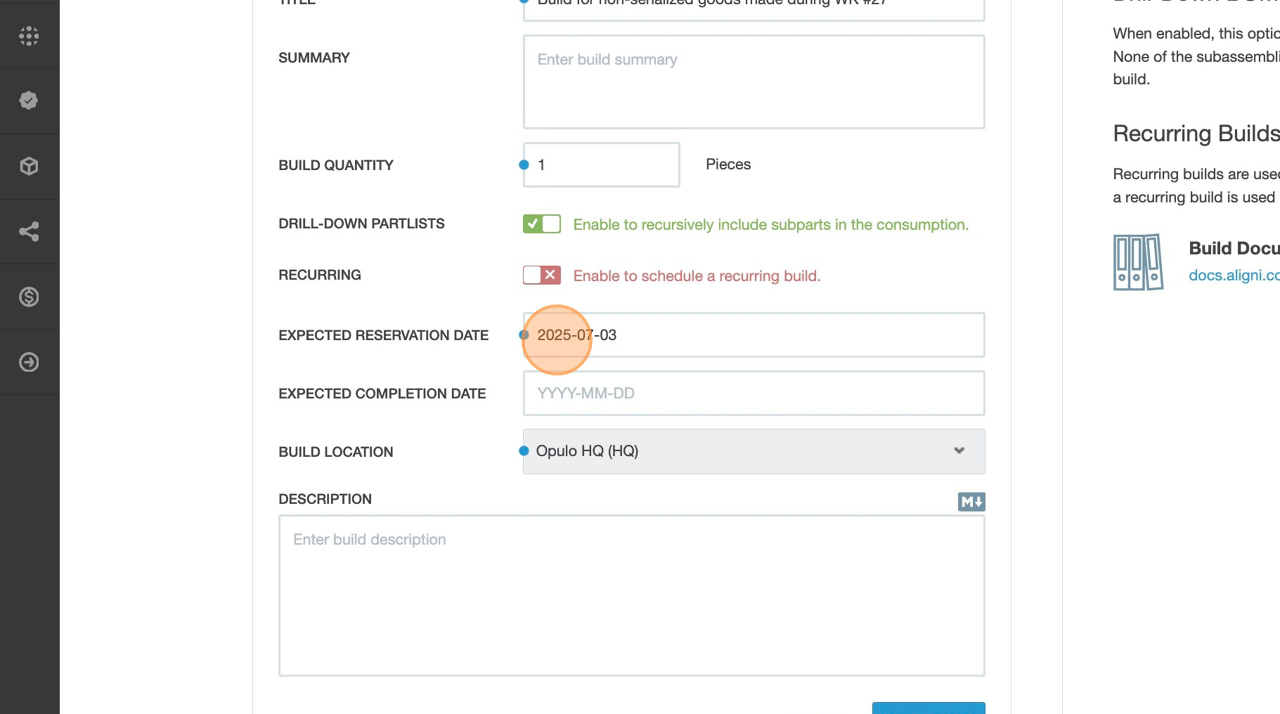The width and height of the screenshot is (1280, 714).
Task: Click the dotted-circle icon in the sidebar
Action: (x=29, y=36)
